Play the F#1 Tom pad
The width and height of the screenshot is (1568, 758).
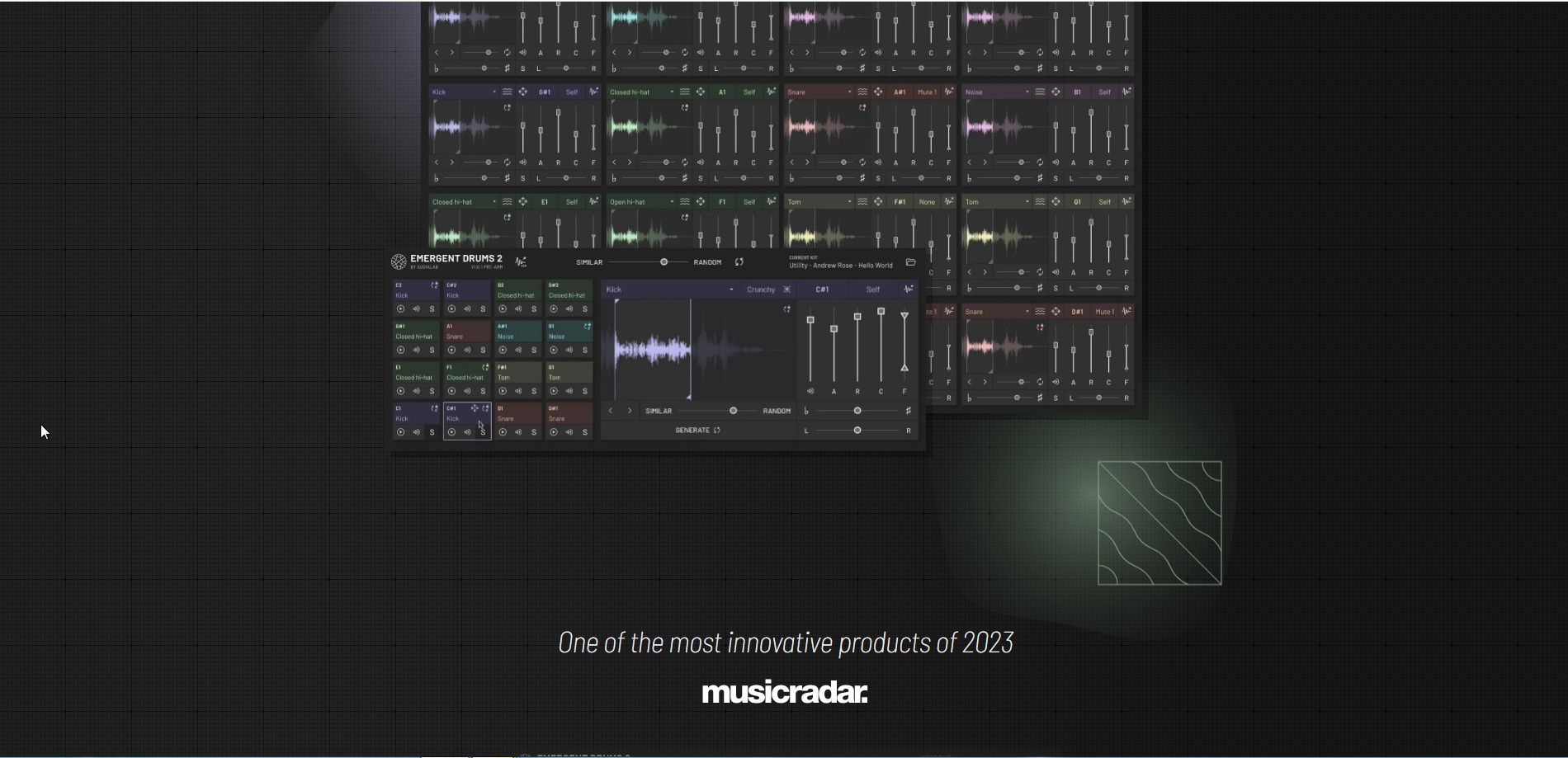pos(503,392)
